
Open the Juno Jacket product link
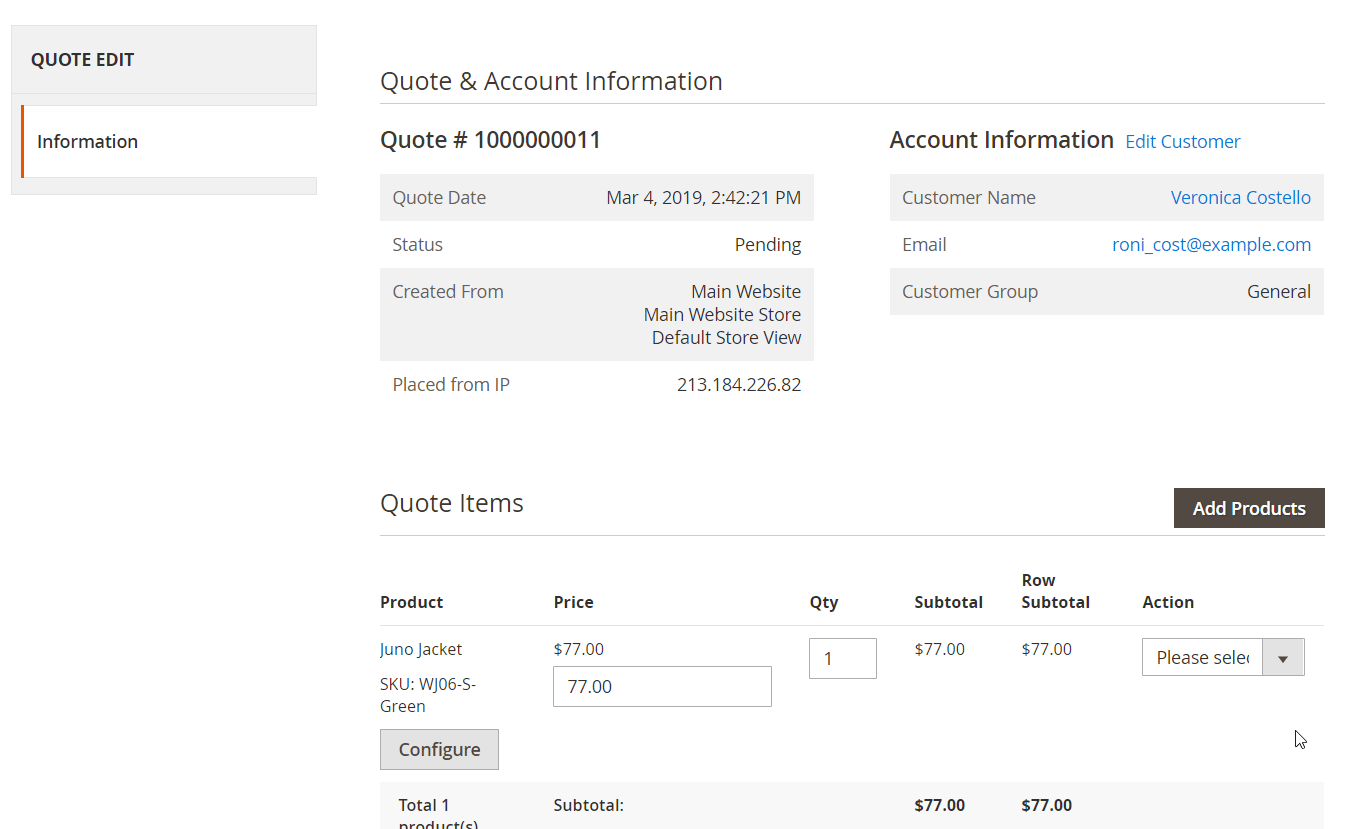421,650
